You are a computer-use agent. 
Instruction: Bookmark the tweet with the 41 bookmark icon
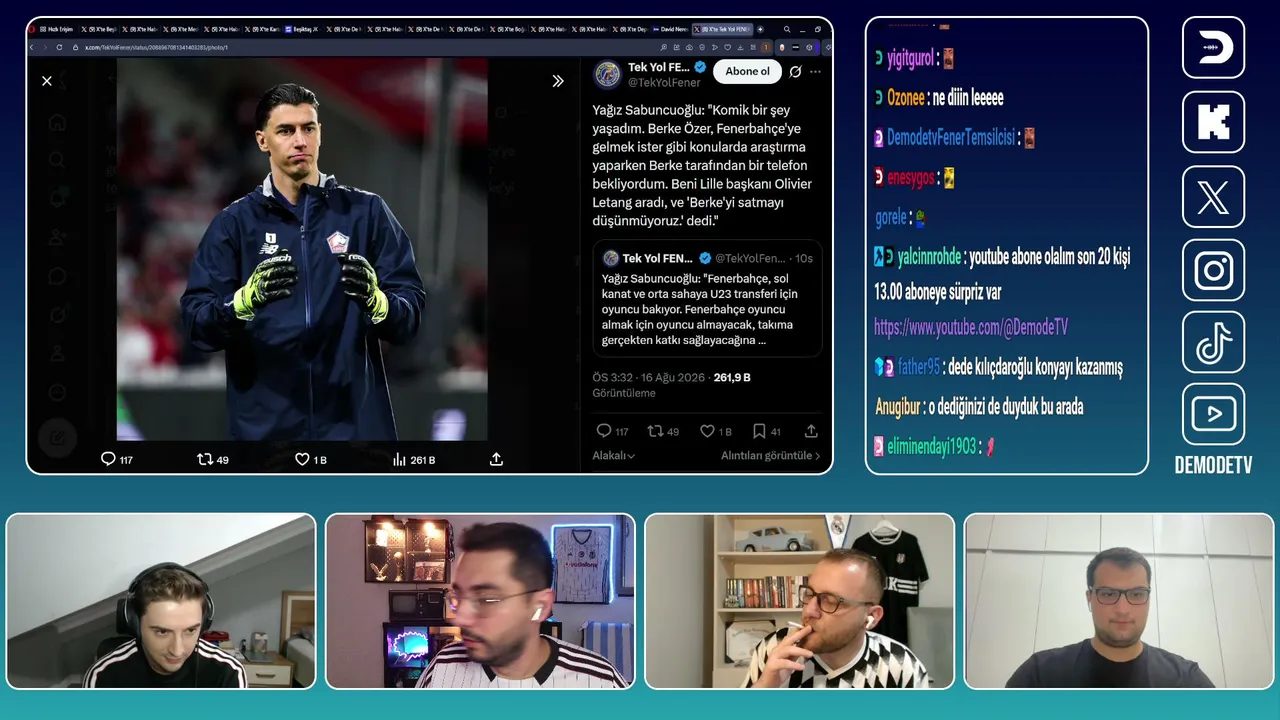point(759,431)
